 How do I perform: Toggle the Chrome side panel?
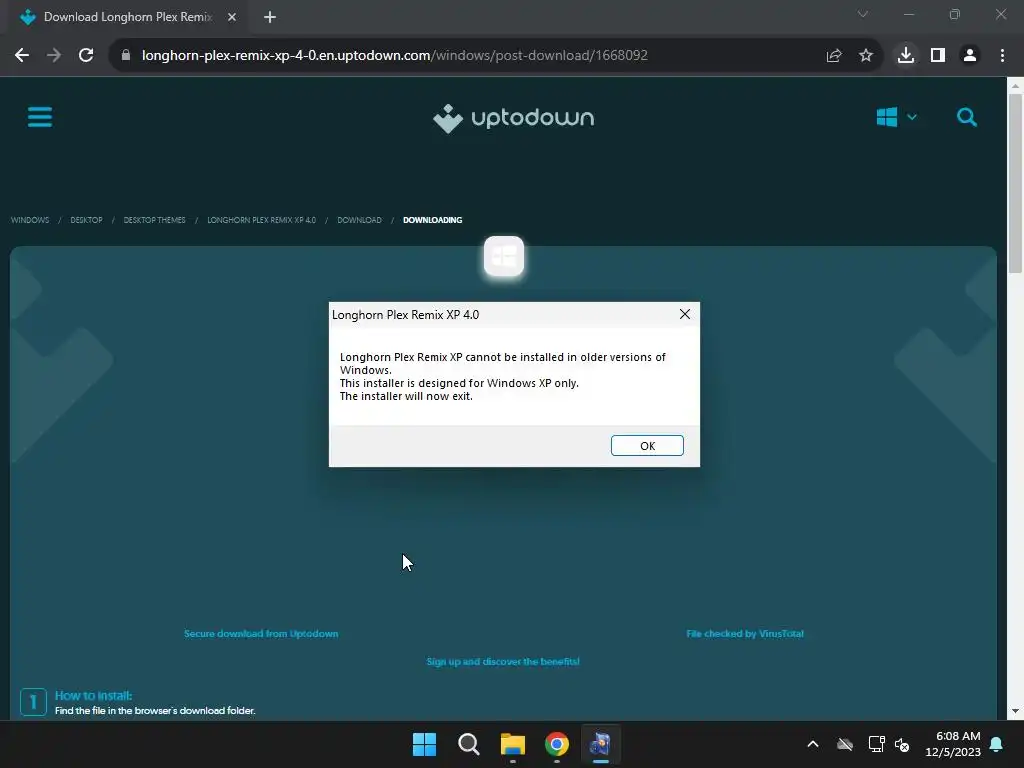pos(938,56)
